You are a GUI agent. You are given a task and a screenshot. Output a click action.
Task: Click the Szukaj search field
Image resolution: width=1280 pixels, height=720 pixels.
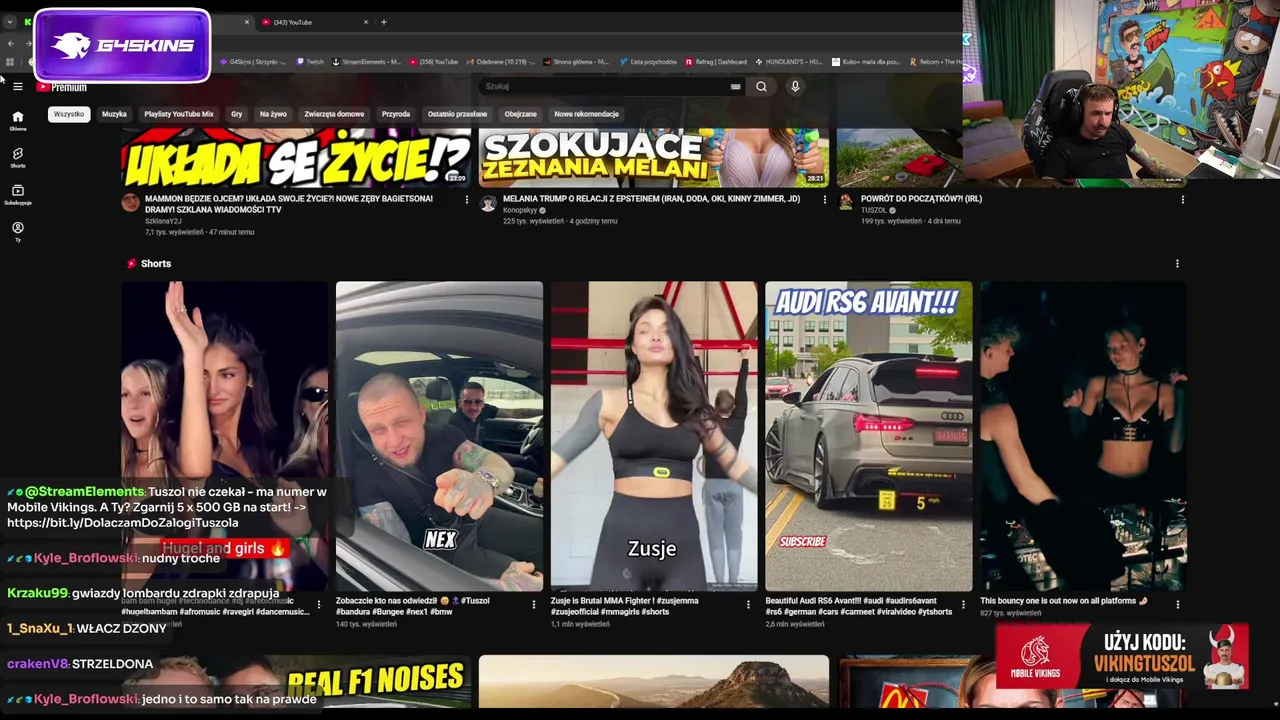pos(604,87)
